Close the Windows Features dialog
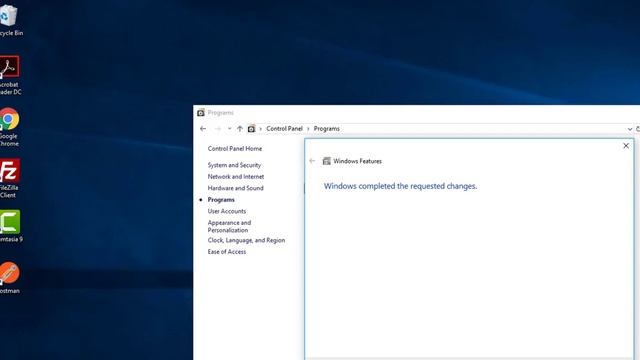 [626, 146]
